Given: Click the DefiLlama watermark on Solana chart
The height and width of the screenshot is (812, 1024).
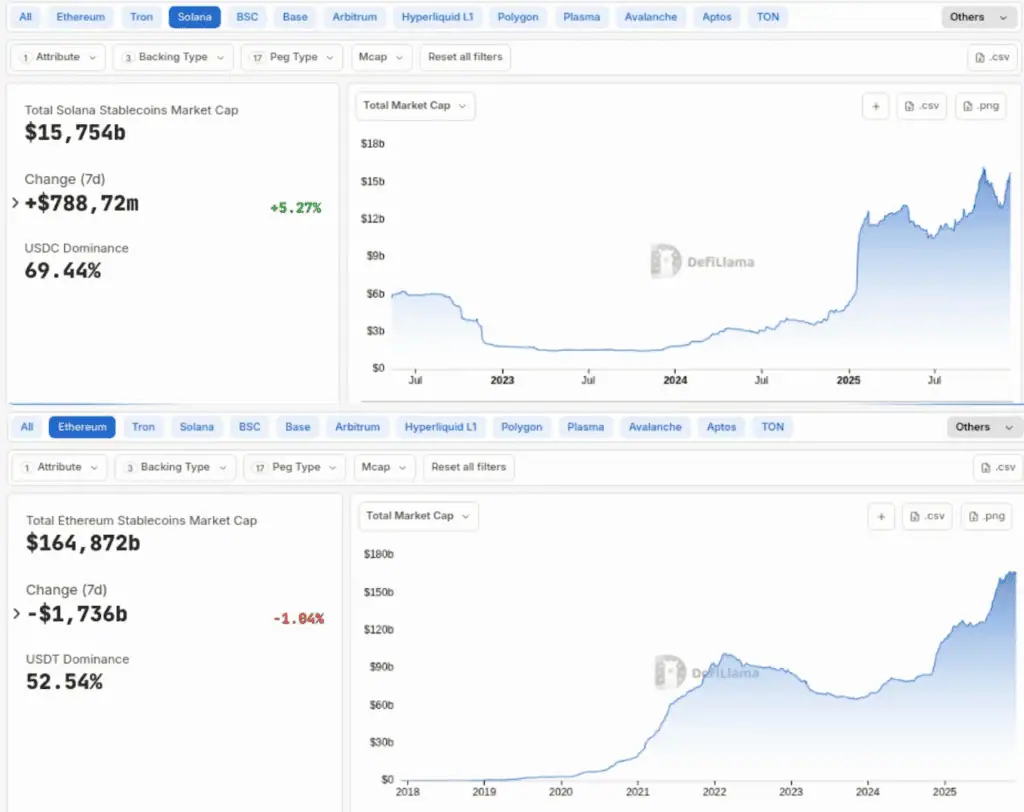Looking at the screenshot, I should point(702,262).
